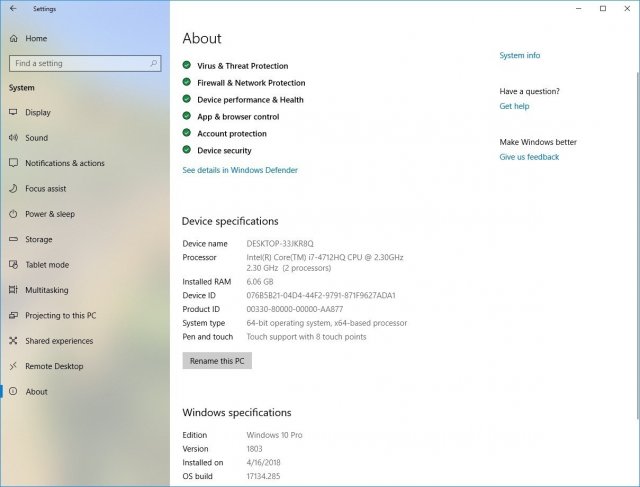Minimize the Settings window
Viewport: 640px width, 487px height.
coord(579,8)
